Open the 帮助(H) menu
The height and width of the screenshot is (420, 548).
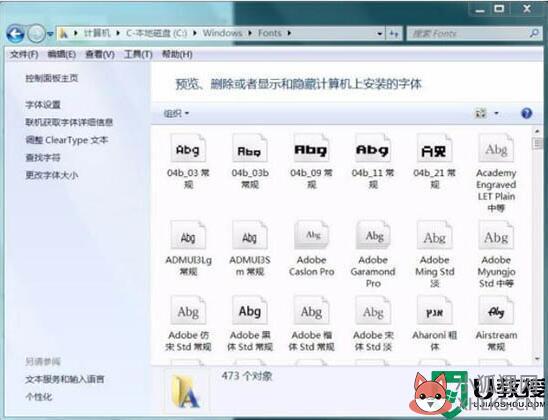tap(177, 54)
